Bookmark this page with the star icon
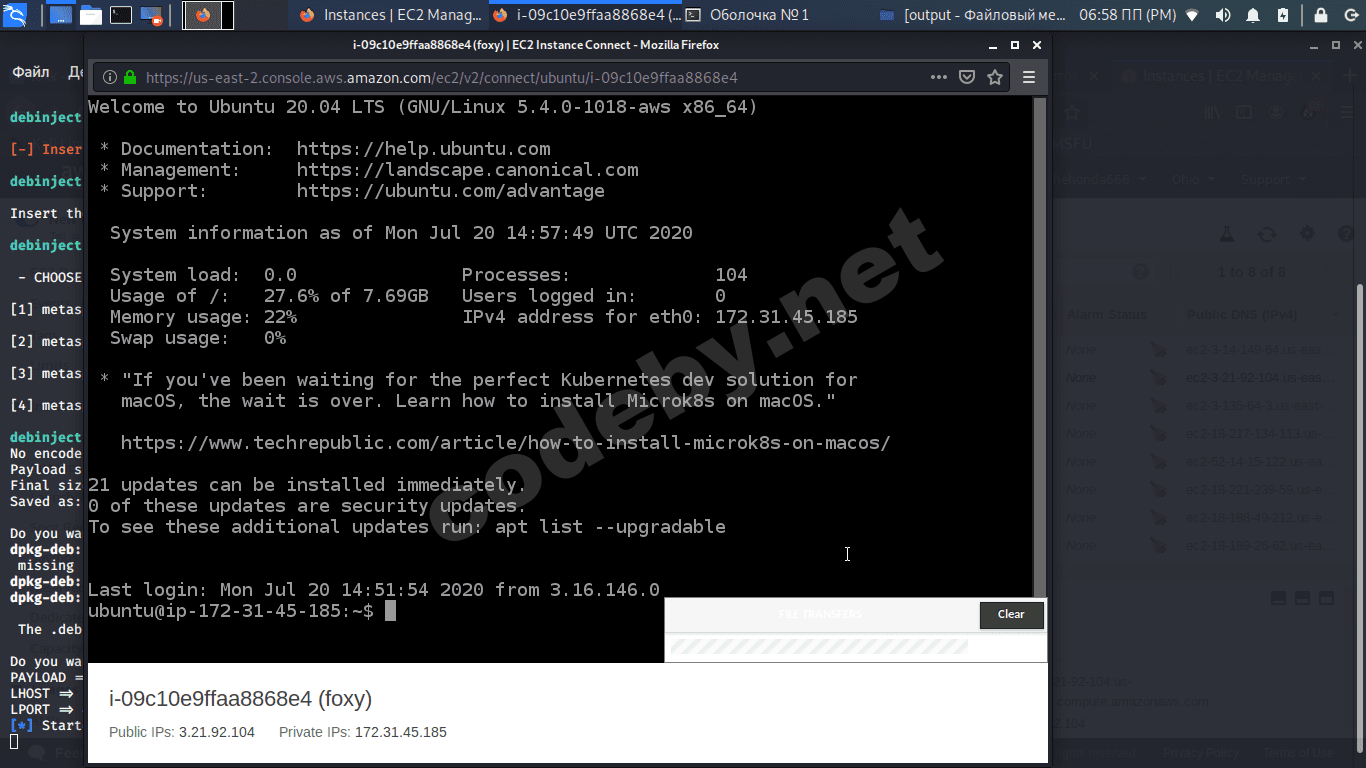This screenshot has width=1366, height=768. (995, 77)
